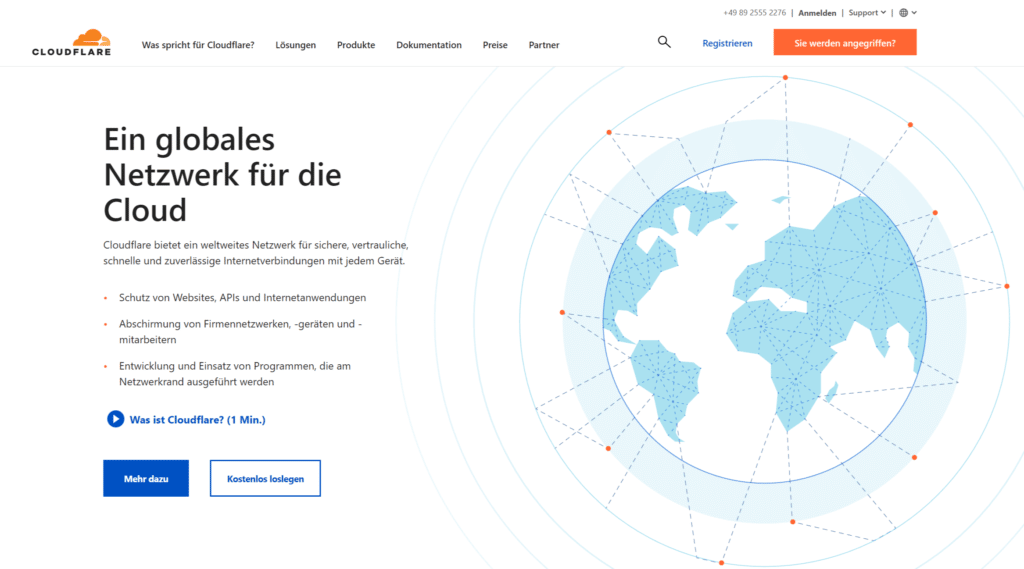Image resolution: width=1024 pixels, height=569 pixels.
Task: Click Sie werden angegriffen? button
Action: 845,42
